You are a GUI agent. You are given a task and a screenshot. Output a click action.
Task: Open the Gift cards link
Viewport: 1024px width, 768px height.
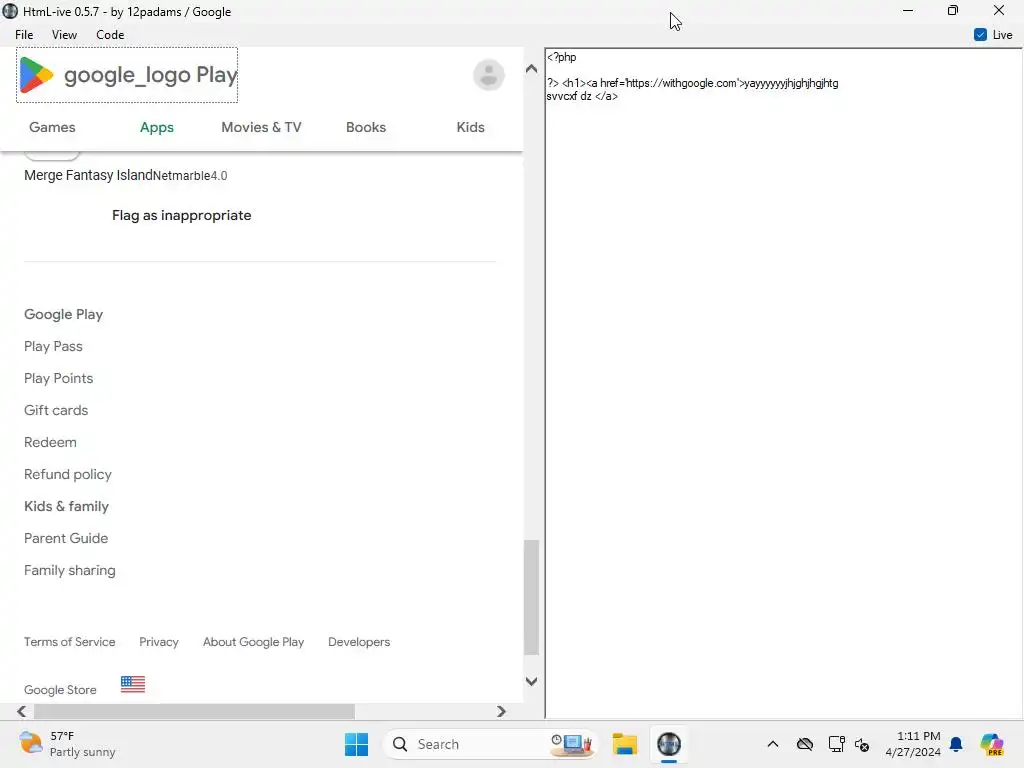[56, 410]
